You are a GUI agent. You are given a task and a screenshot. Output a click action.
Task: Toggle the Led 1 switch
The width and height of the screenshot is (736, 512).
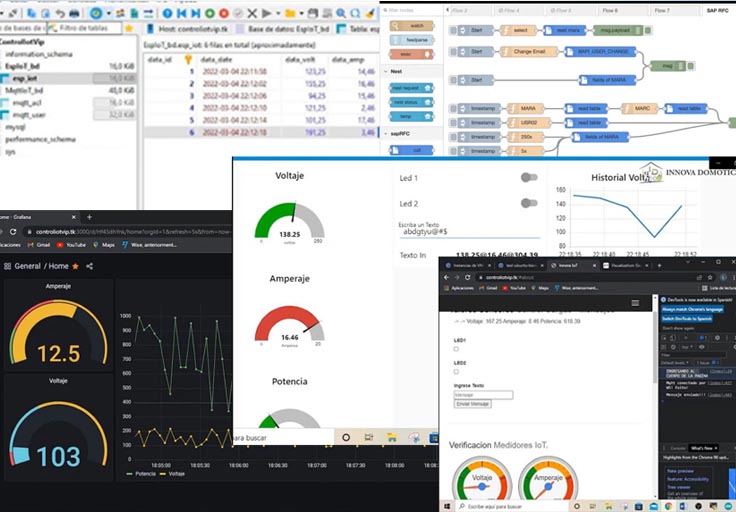click(x=529, y=178)
